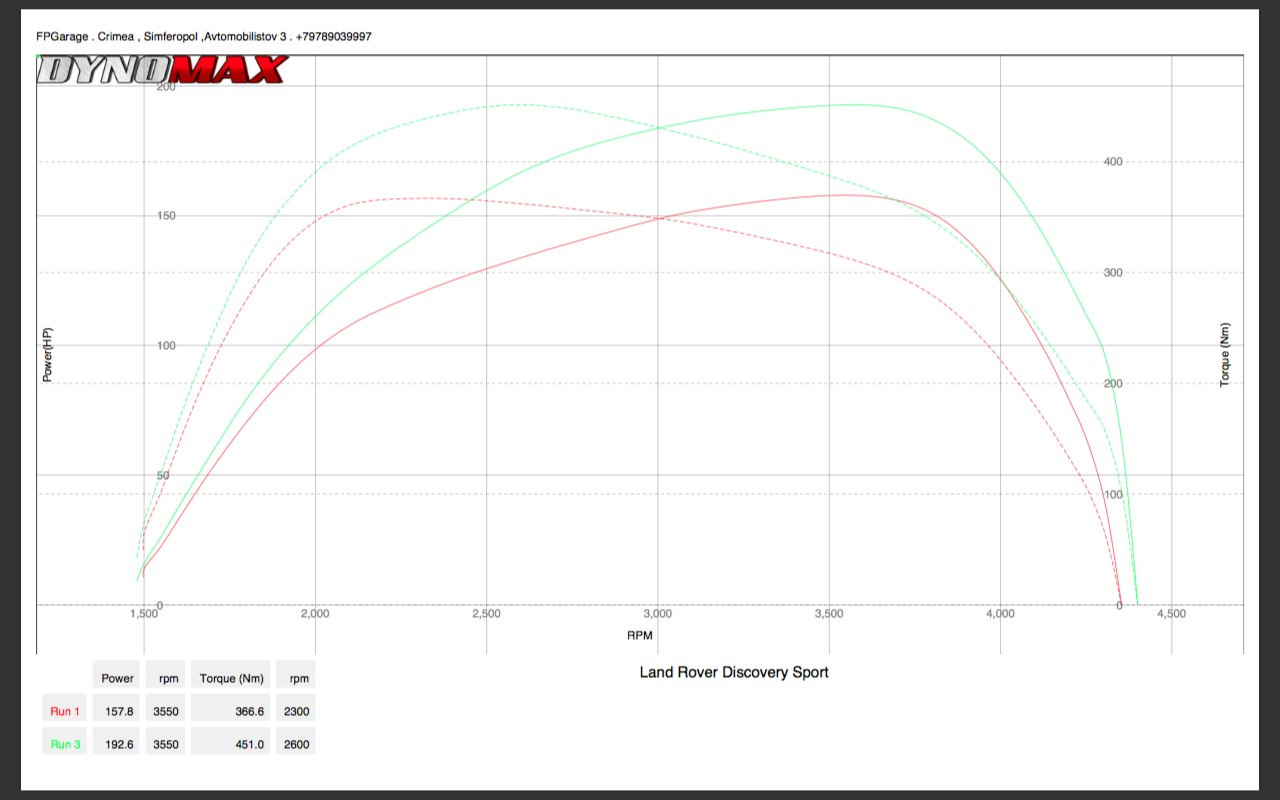Image resolution: width=1280 pixels, height=800 pixels.
Task: Select the "1,500" RPM axis tick label
Action: (144, 614)
